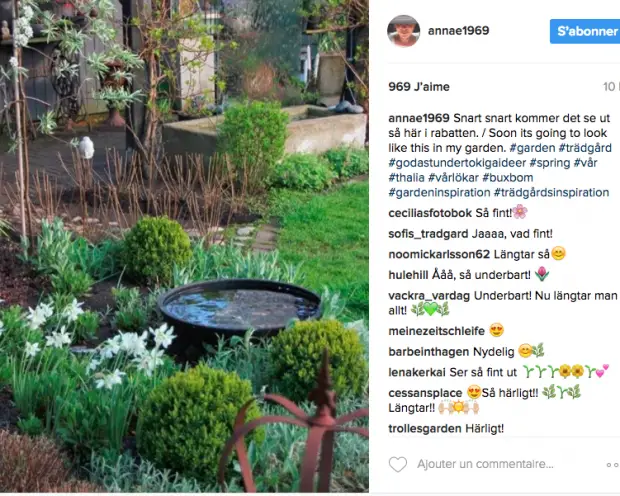Open the #thalia hashtag
The width and height of the screenshot is (620, 496).
tap(406, 178)
